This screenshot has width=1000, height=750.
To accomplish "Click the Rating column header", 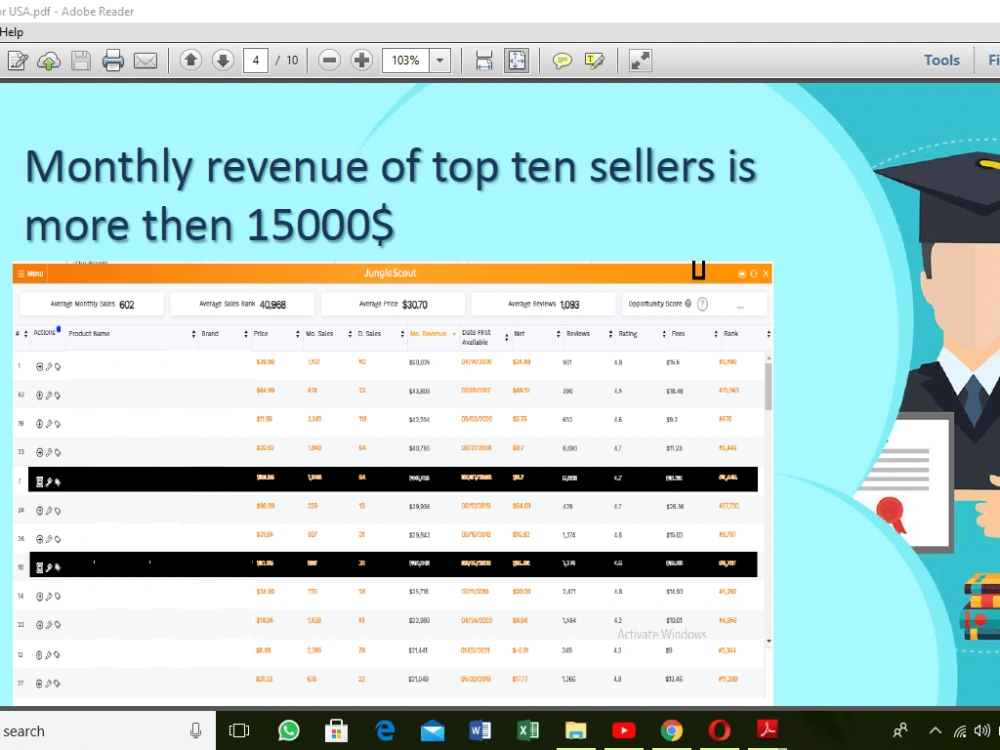I will tap(628, 334).
